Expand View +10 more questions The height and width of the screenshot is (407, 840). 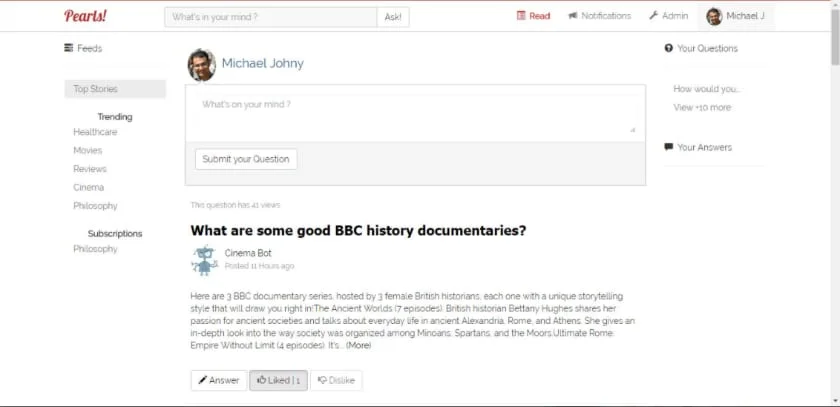pos(702,107)
